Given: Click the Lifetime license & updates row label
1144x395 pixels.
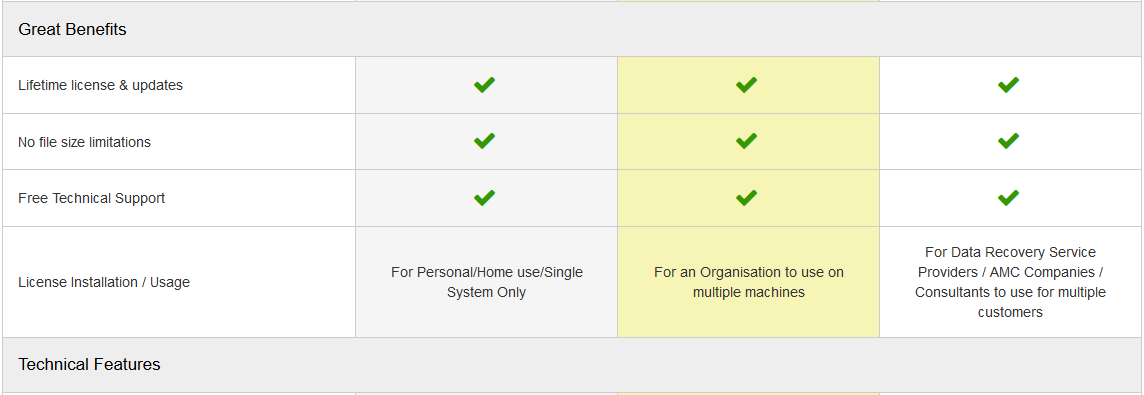Looking at the screenshot, I should 101,85.
